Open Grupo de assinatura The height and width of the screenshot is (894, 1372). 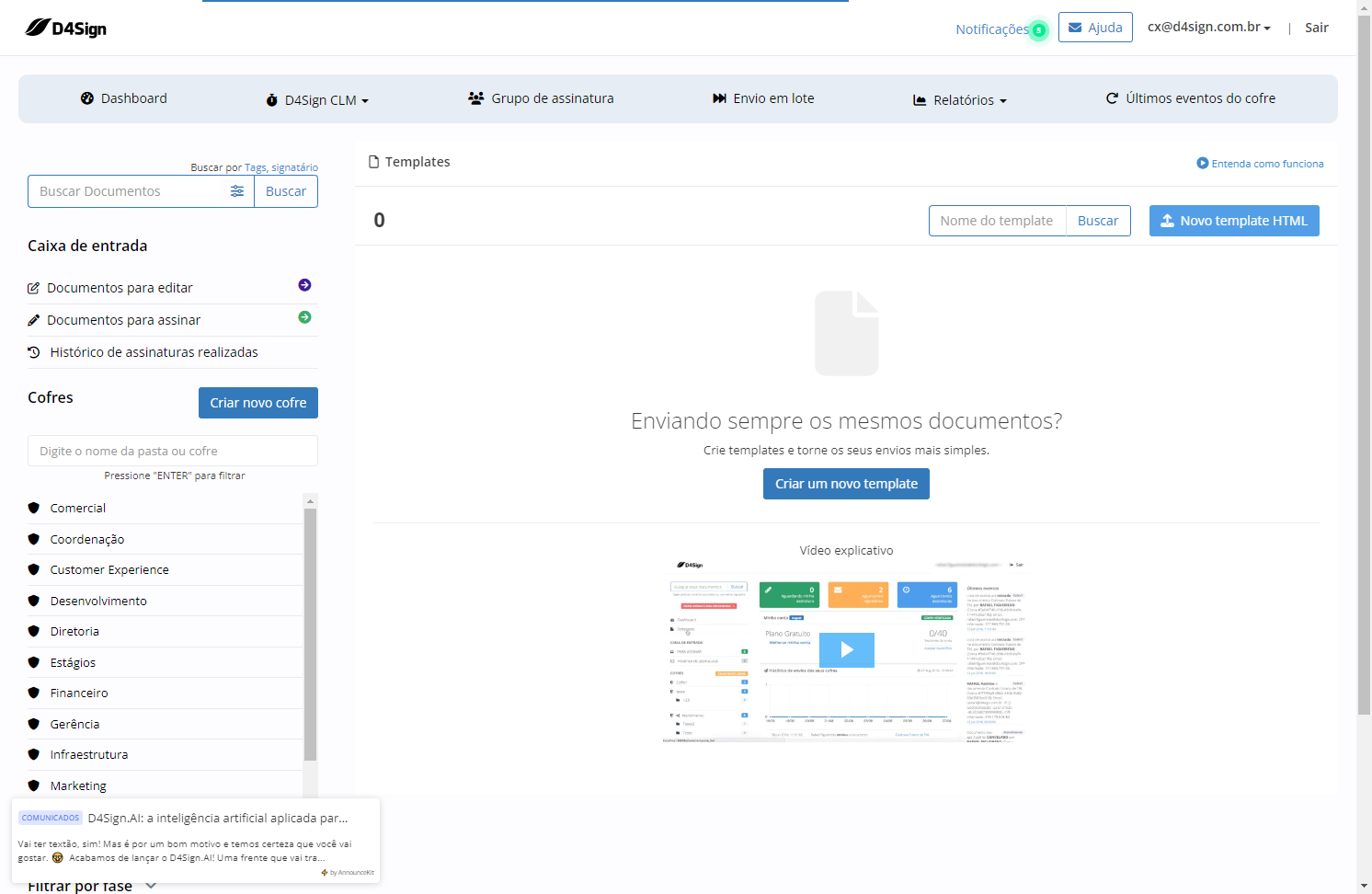pos(541,98)
